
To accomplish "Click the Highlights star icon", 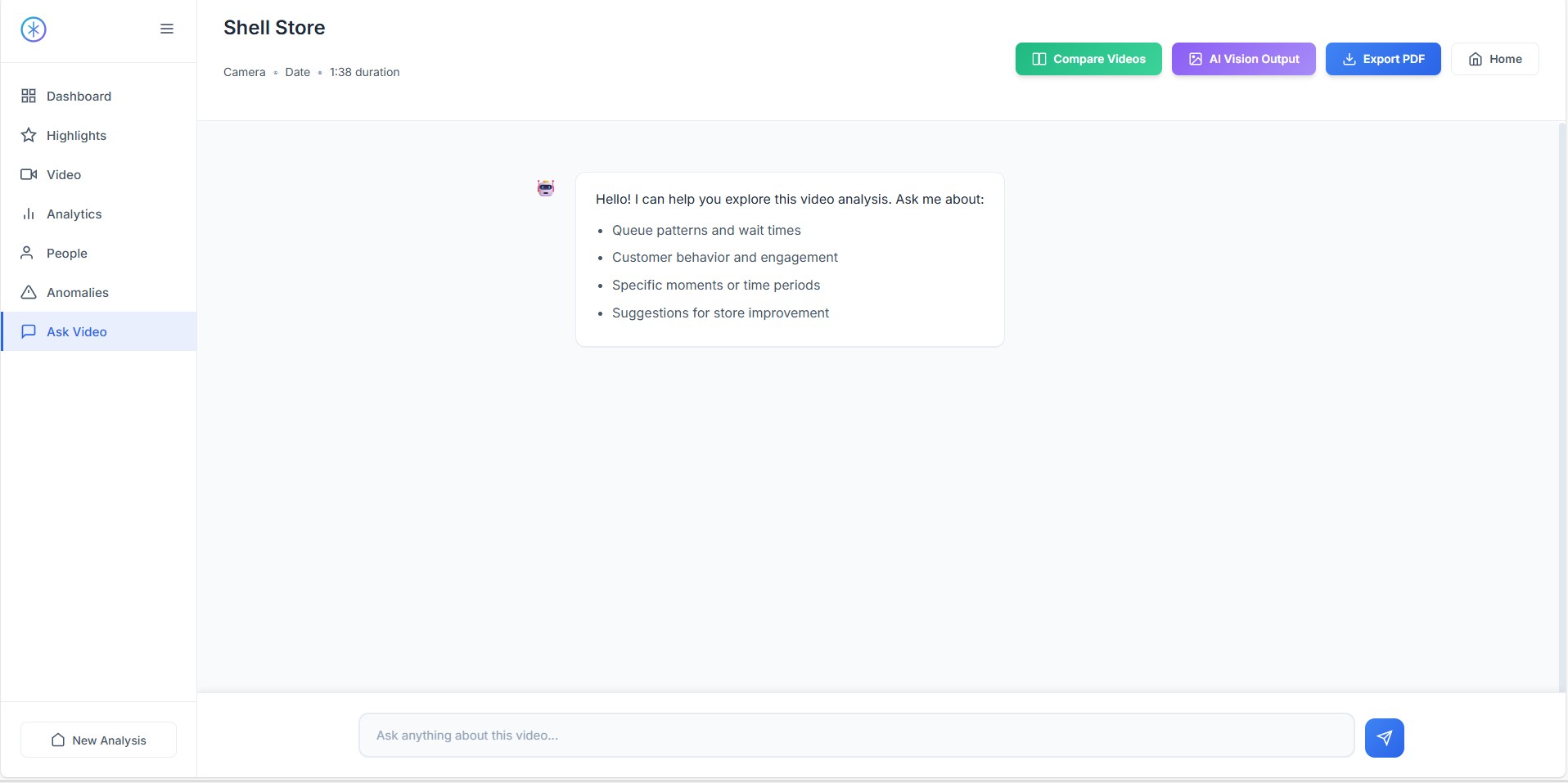I will coord(29,136).
